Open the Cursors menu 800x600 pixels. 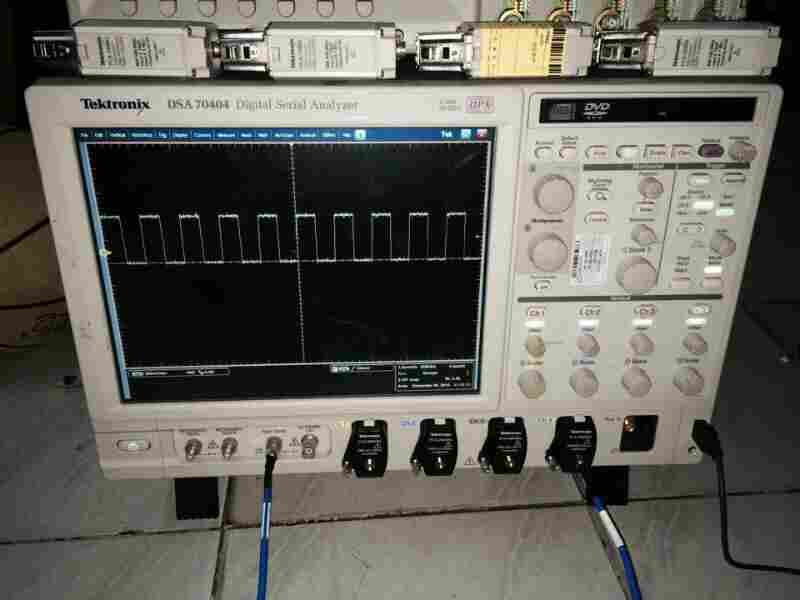[202, 134]
